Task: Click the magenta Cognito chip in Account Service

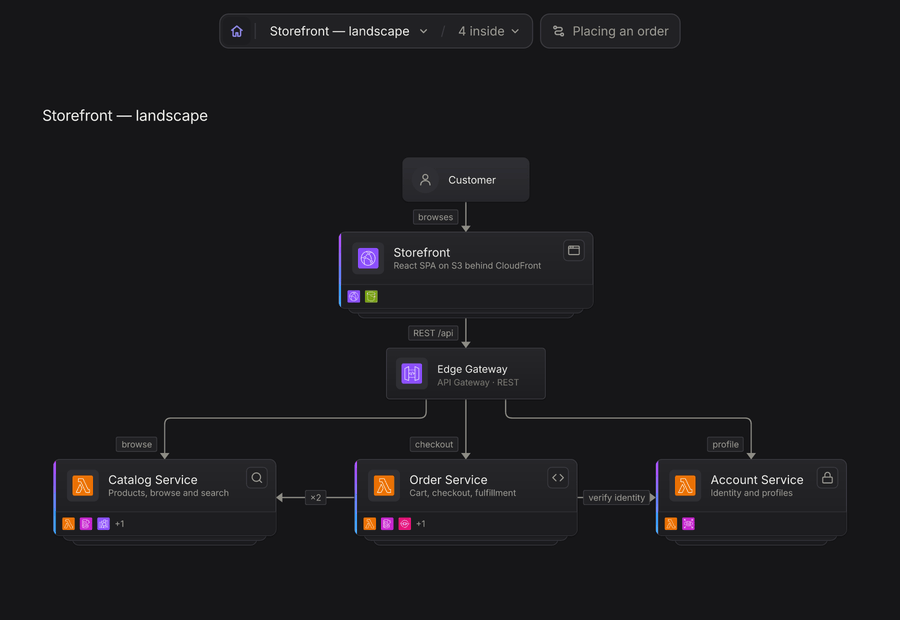Action: click(688, 524)
